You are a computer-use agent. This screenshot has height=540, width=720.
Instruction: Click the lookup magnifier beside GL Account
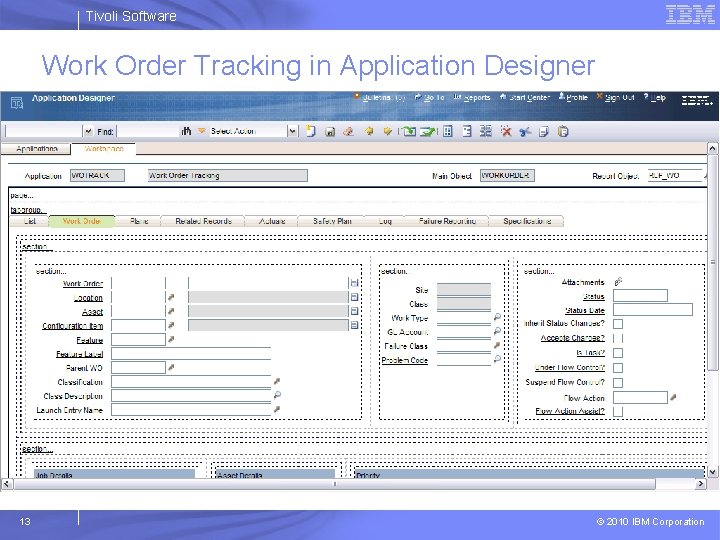(497, 331)
